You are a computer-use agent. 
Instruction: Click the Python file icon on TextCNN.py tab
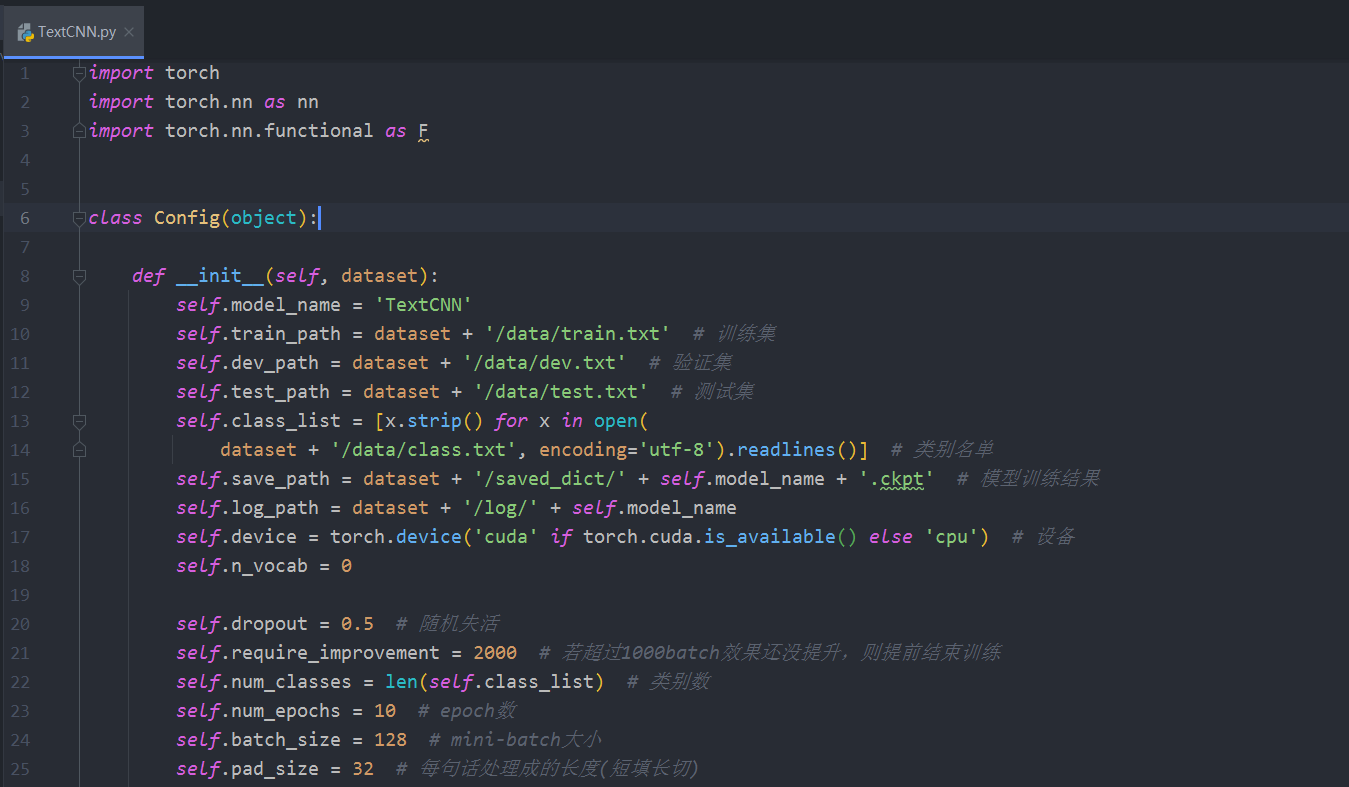click(x=26, y=32)
